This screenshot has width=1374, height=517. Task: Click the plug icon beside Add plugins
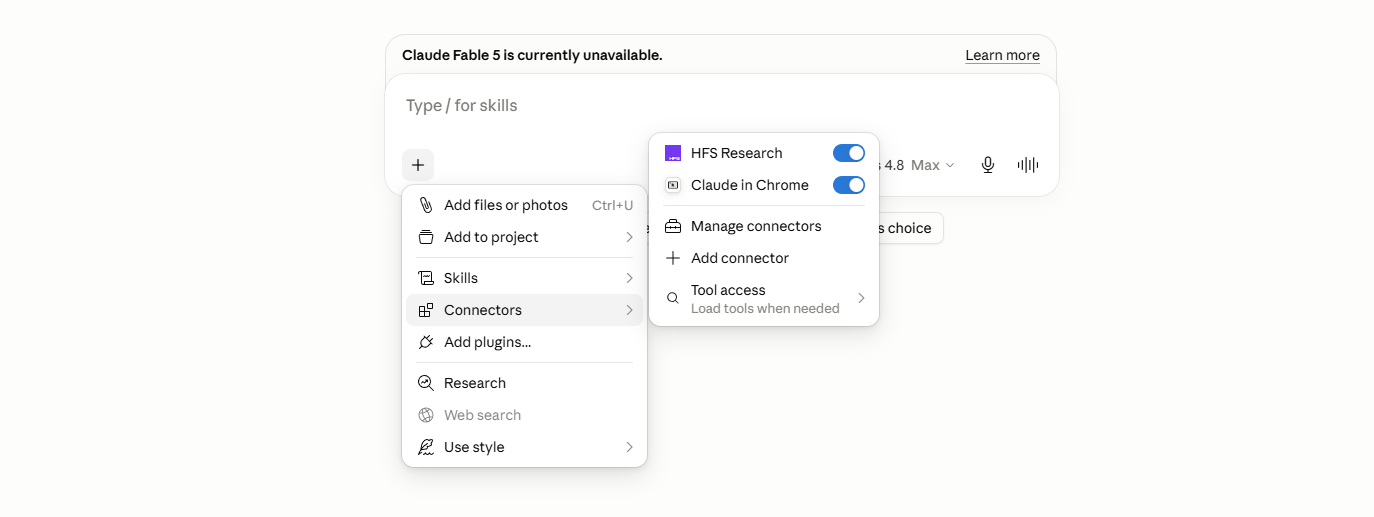point(426,342)
